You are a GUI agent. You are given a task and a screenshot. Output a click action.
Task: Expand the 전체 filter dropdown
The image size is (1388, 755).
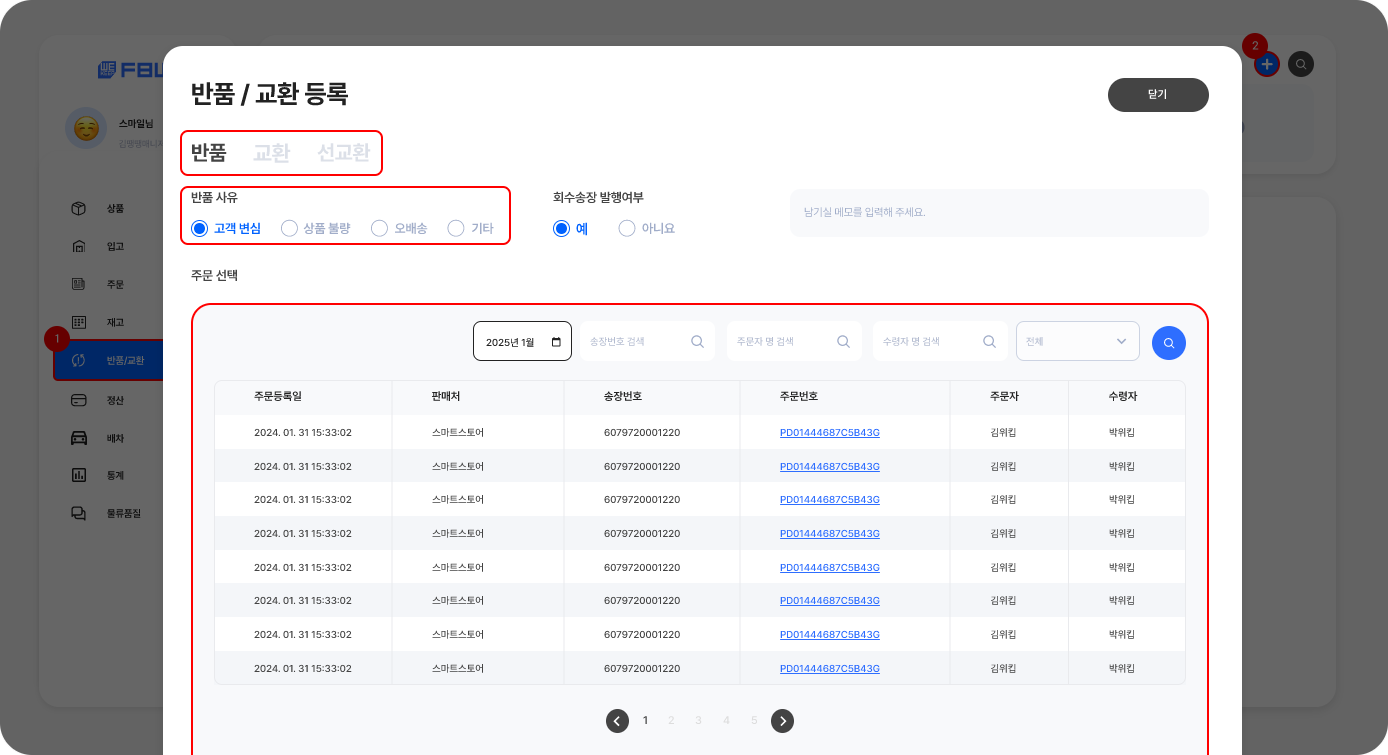coord(1078,341)
